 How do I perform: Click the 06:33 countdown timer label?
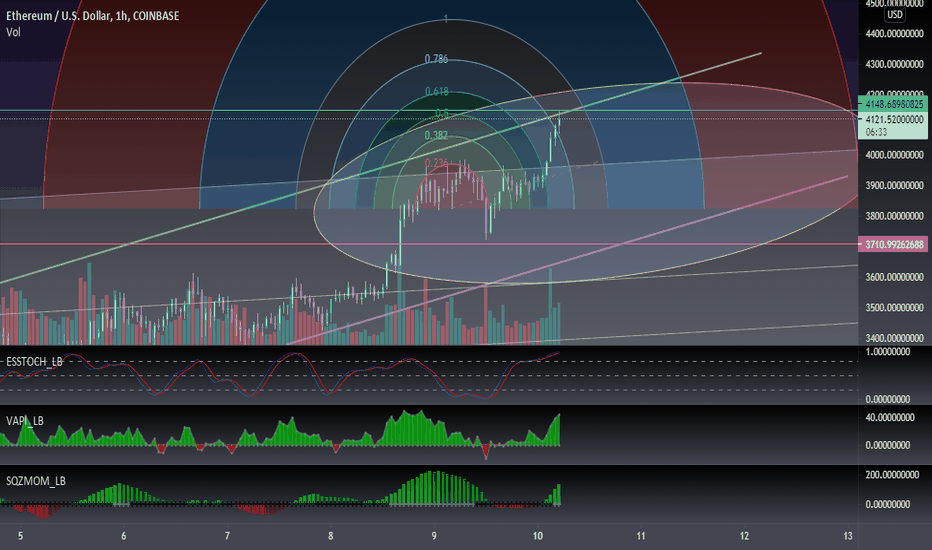click(877, 132)
